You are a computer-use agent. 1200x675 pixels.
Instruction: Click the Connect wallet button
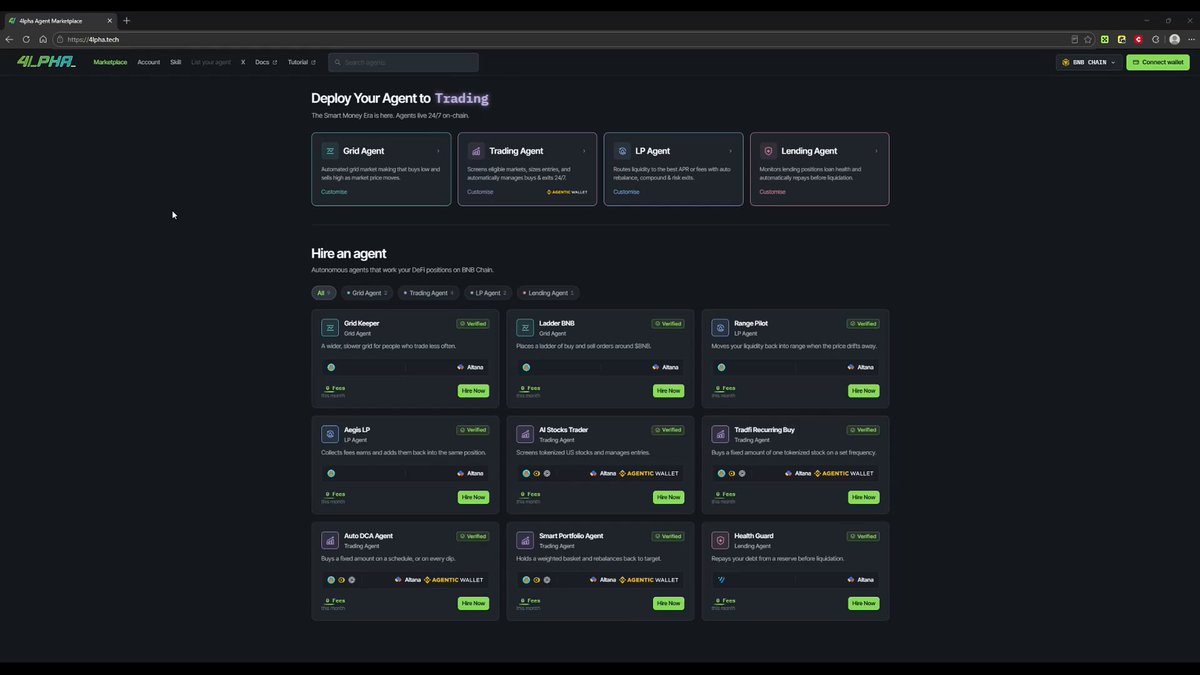(x=1158, y=62)
